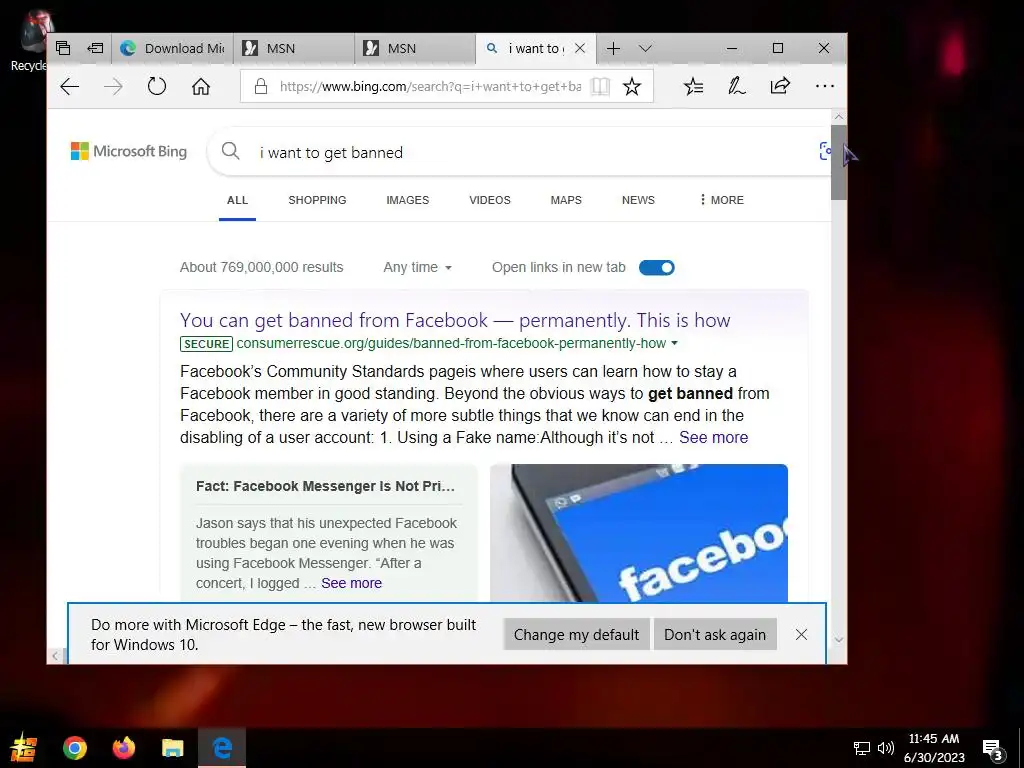The image size is (1024, 768).
Task: Select the Add notes pen icon
Action: 737,86
